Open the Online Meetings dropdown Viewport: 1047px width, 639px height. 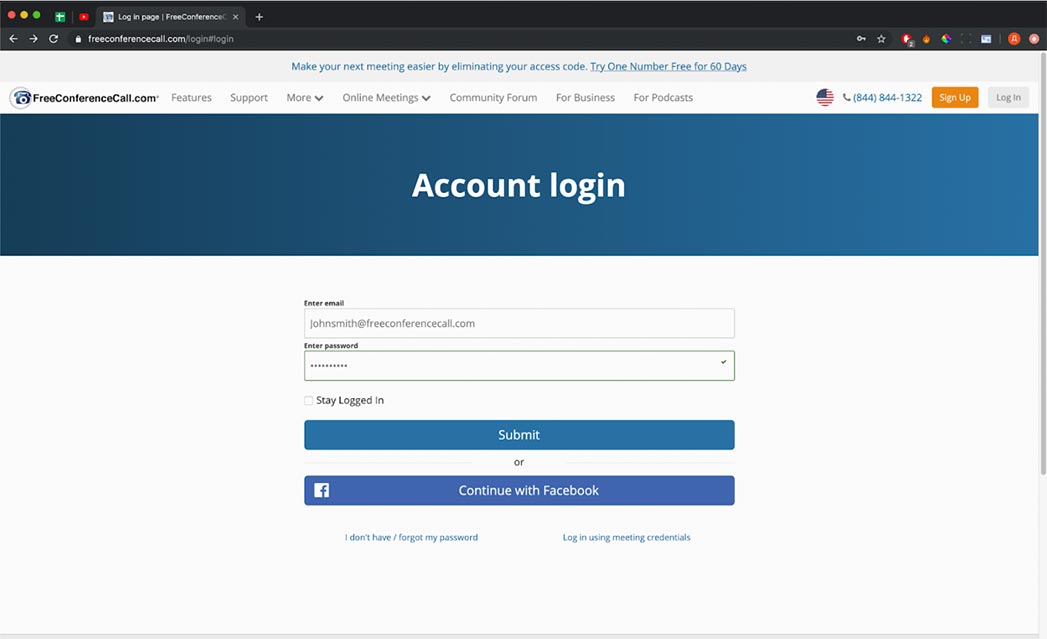[386, 97]
